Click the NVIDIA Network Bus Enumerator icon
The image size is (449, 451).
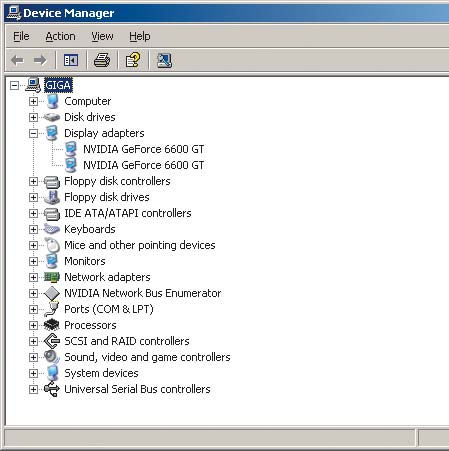pos(52,293)
